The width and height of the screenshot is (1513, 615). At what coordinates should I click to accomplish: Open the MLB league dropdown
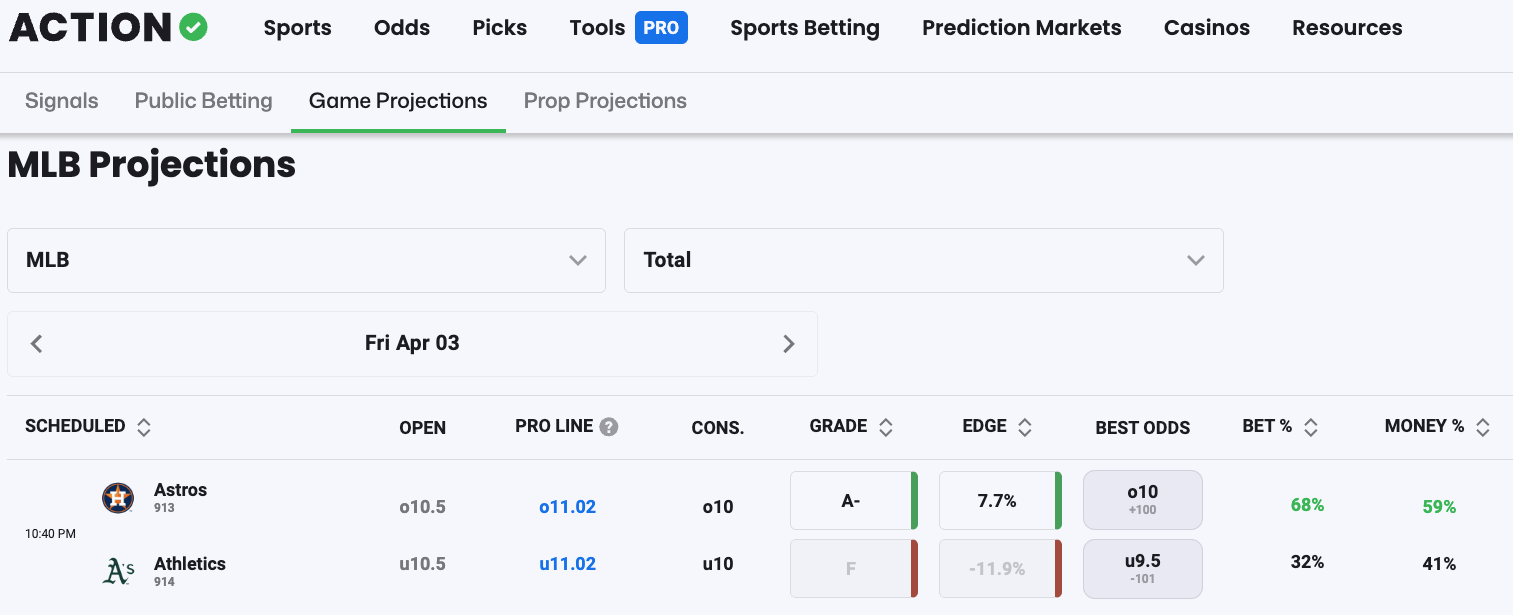(306, 260)
